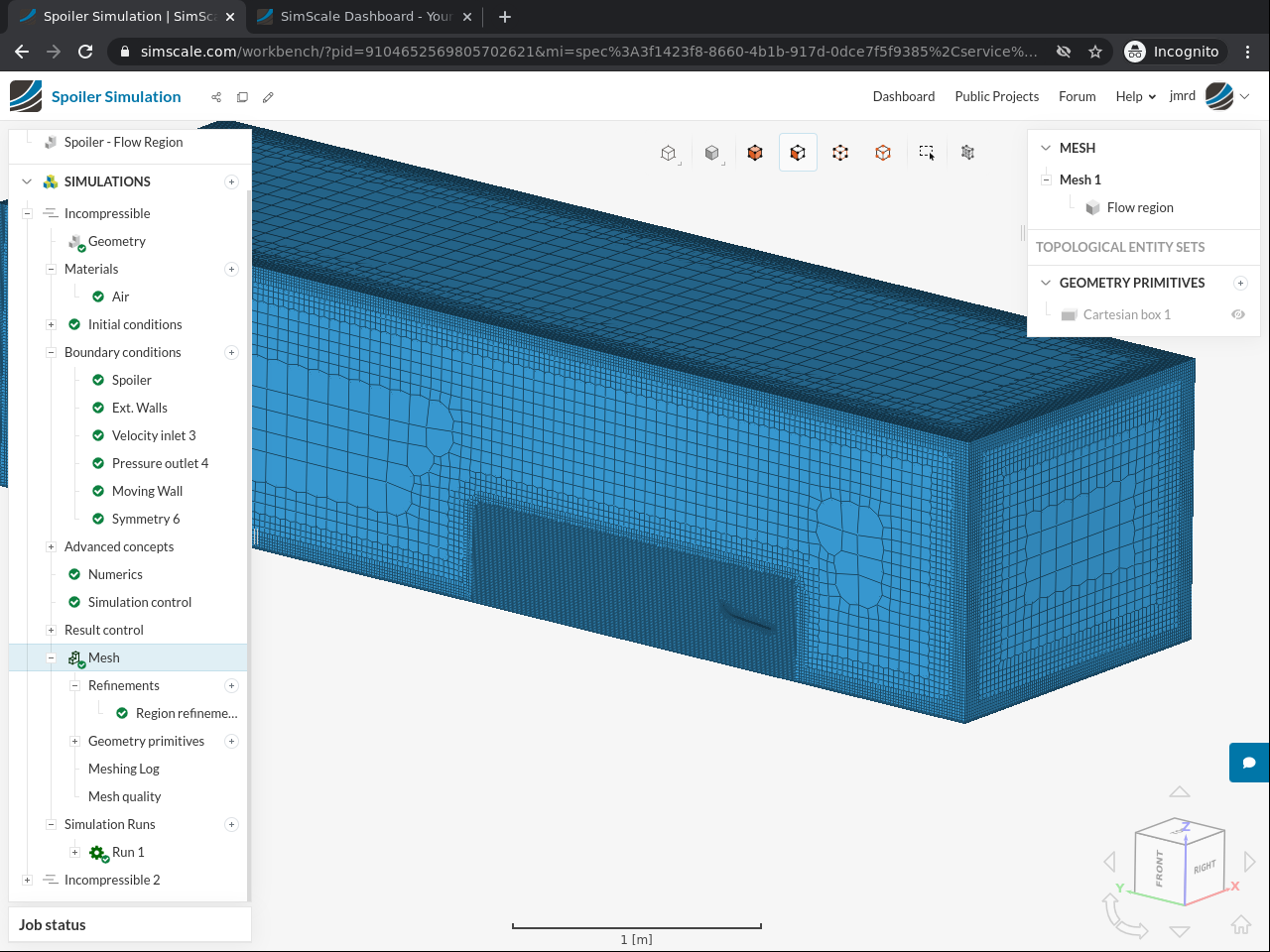Add a new boundary condition
1270x952 pixels.
(x=231, y=352)
